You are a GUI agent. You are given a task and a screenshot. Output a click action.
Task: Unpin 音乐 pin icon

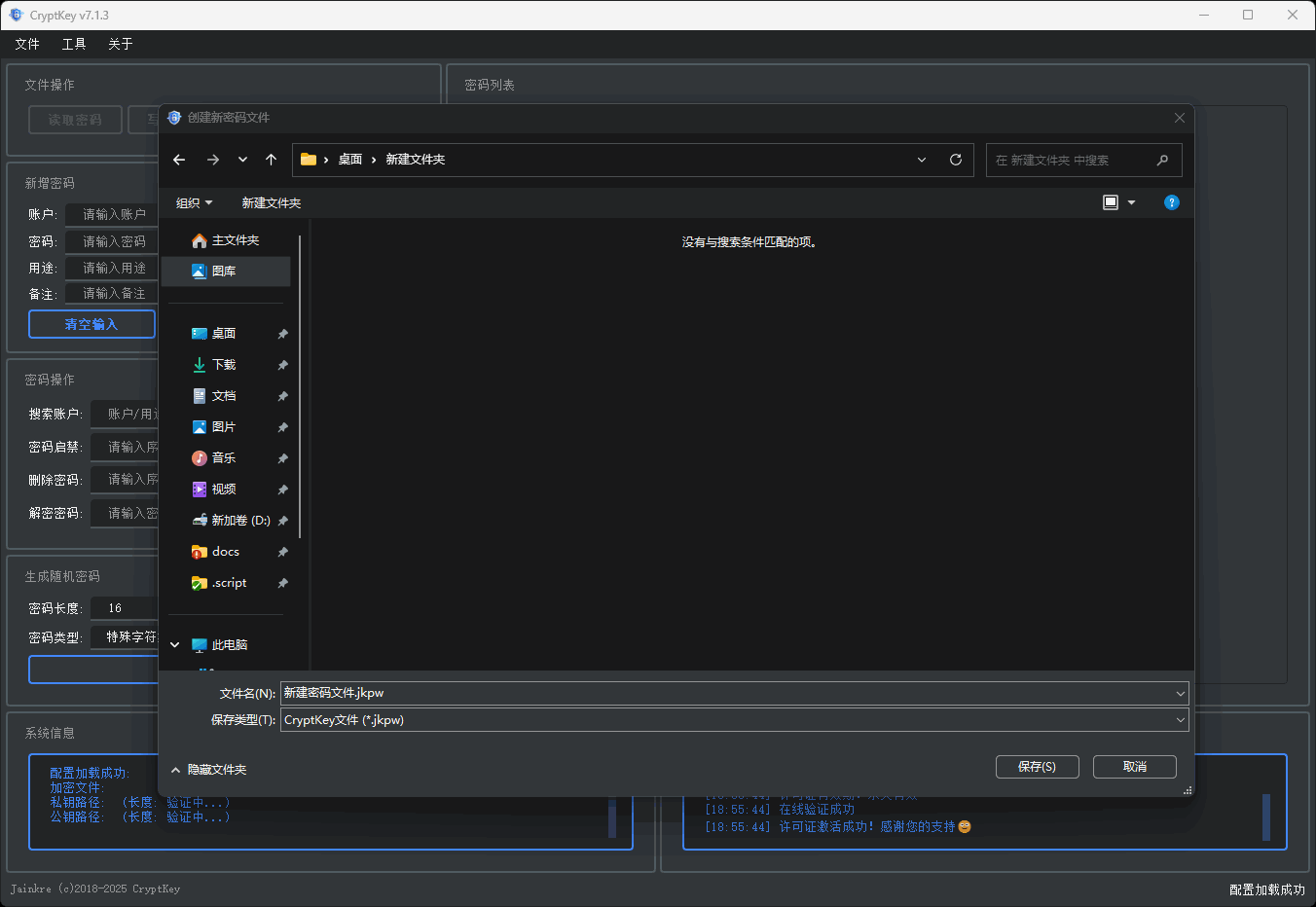(x=282, y=458)
